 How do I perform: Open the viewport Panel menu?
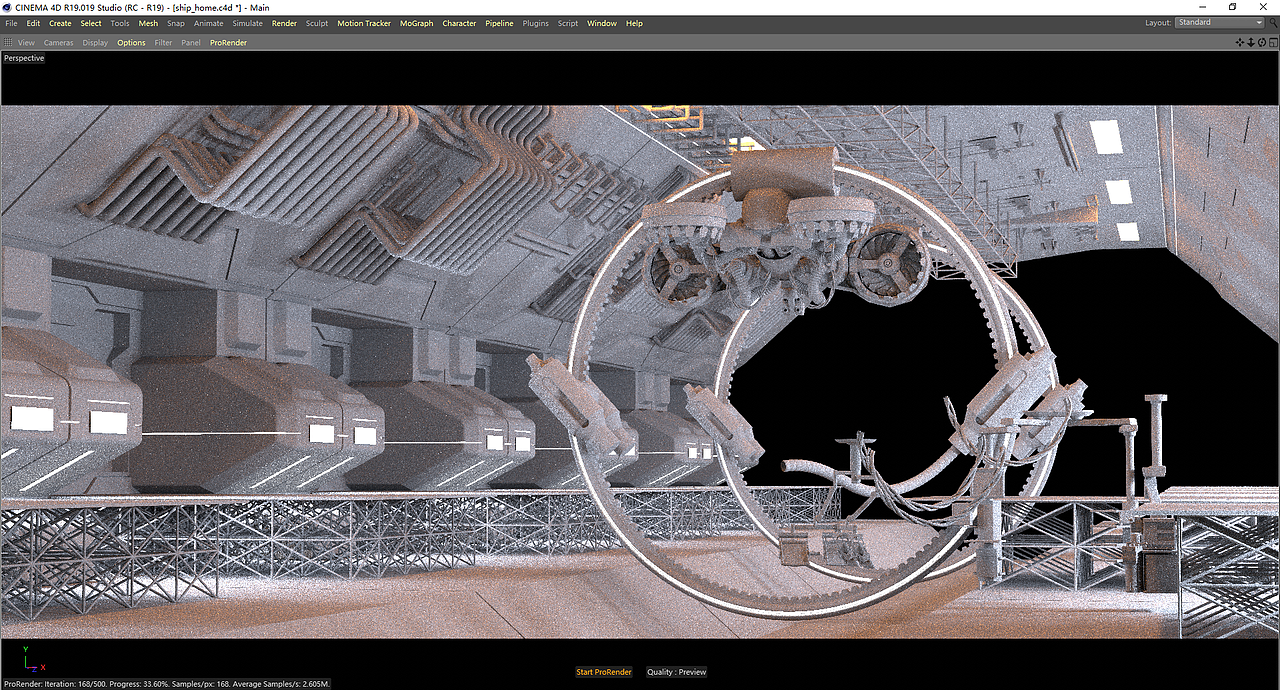pyautogui.click(x=191, y=43)
